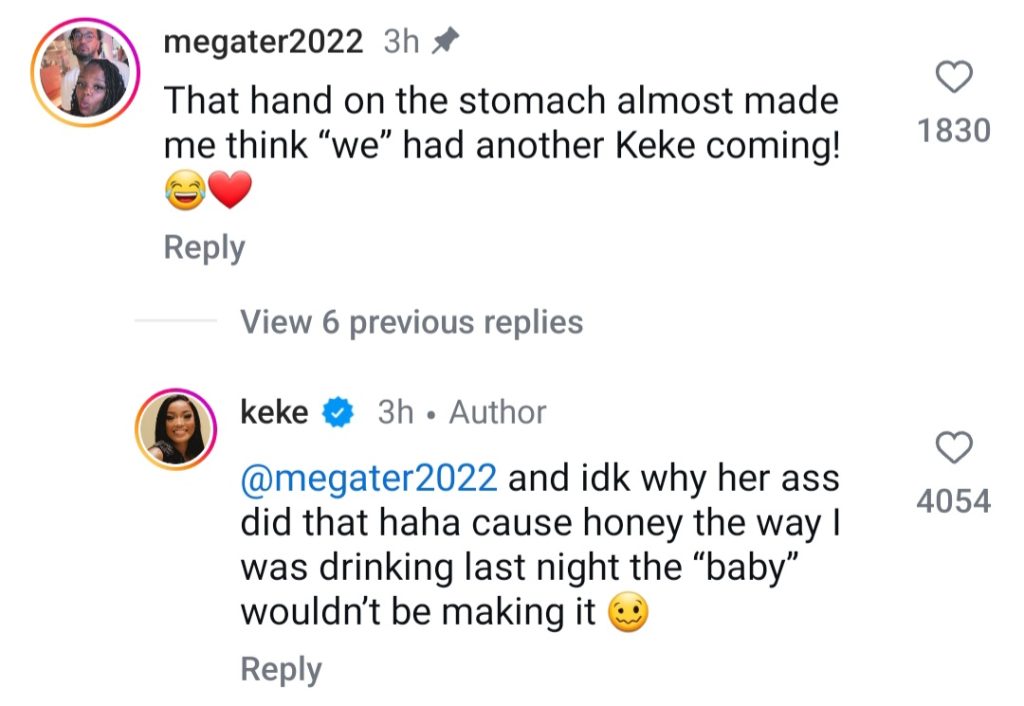Click the megater2022 username

click(x=263, y=42)
